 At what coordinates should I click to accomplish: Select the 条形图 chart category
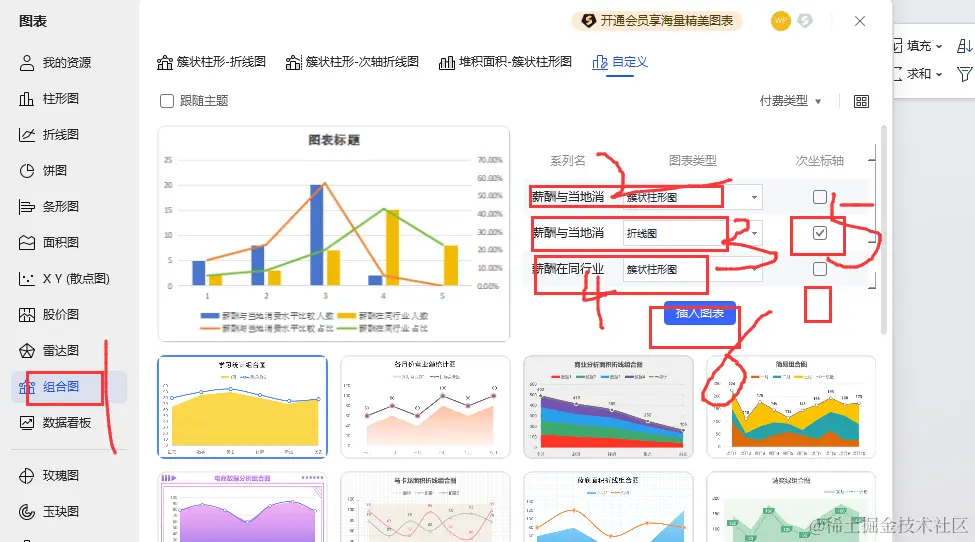point(49,207)
